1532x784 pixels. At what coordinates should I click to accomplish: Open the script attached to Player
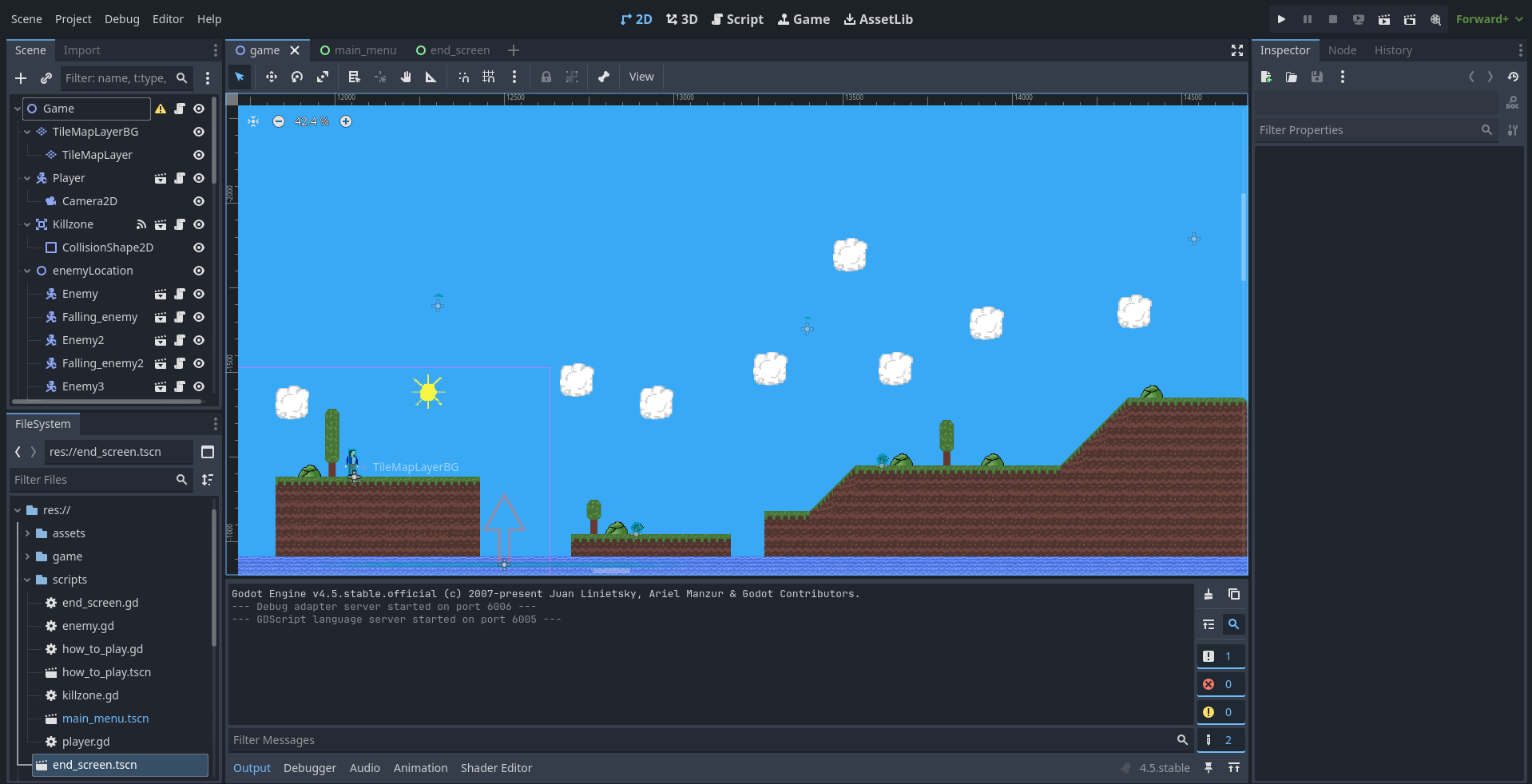180,178
